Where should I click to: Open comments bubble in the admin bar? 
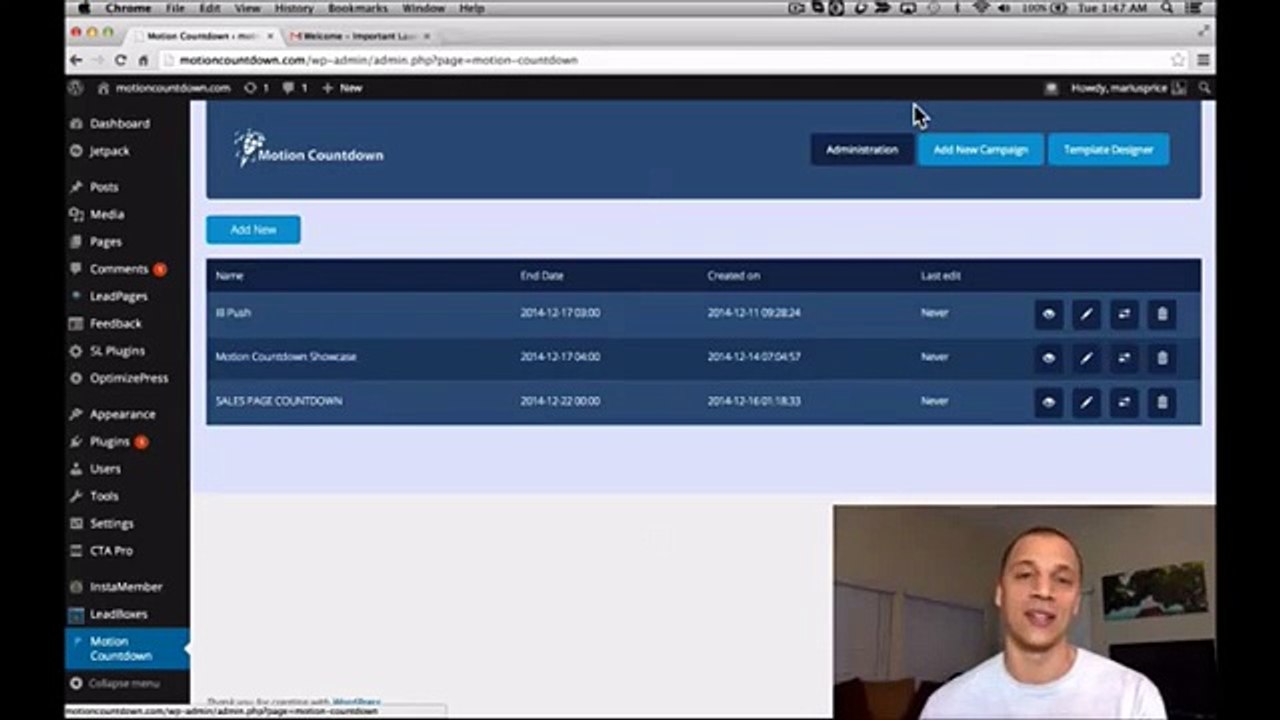[x=294, y=88]
